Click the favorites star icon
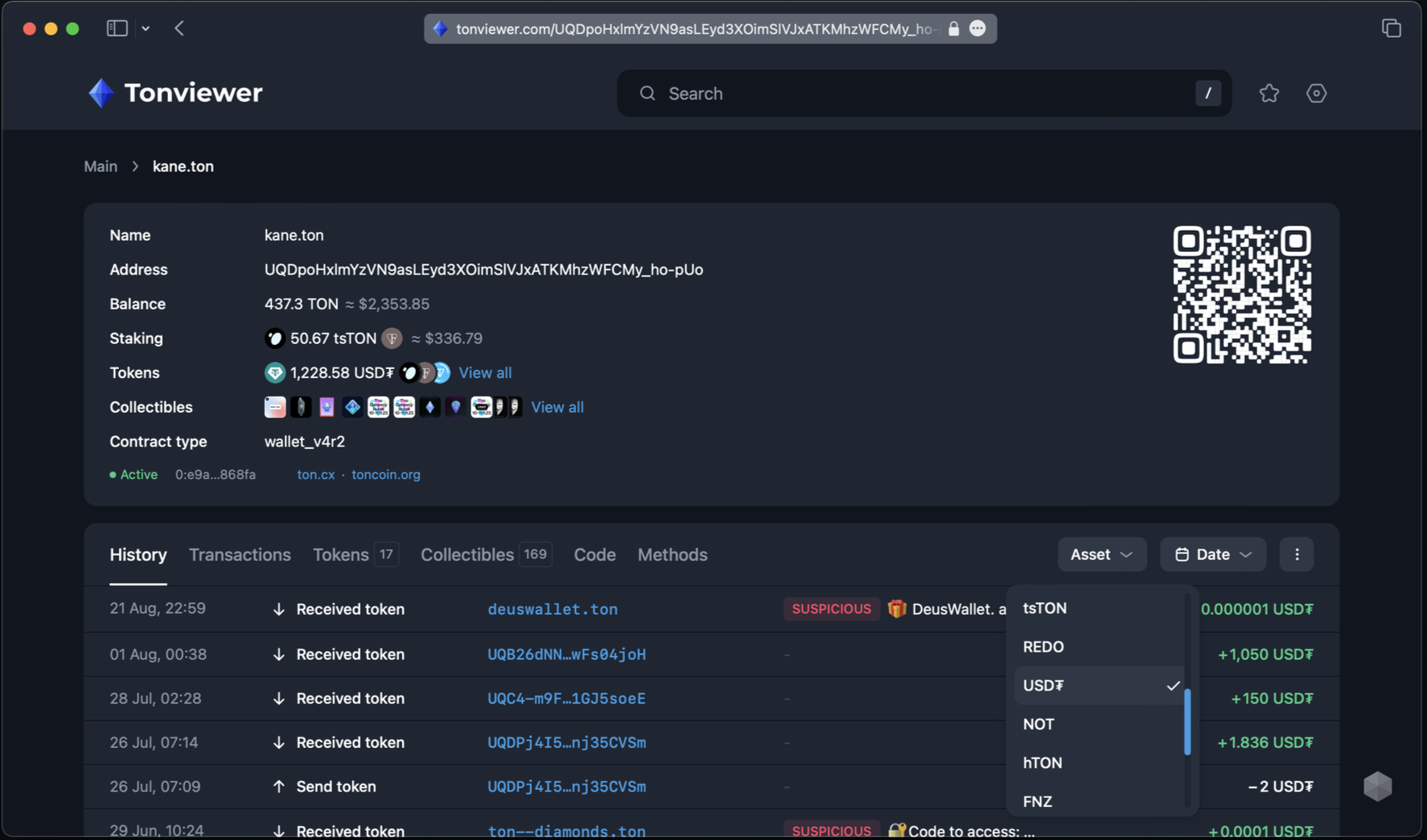The width and height of the screenshot is (1427, 840). point(1269,94)
